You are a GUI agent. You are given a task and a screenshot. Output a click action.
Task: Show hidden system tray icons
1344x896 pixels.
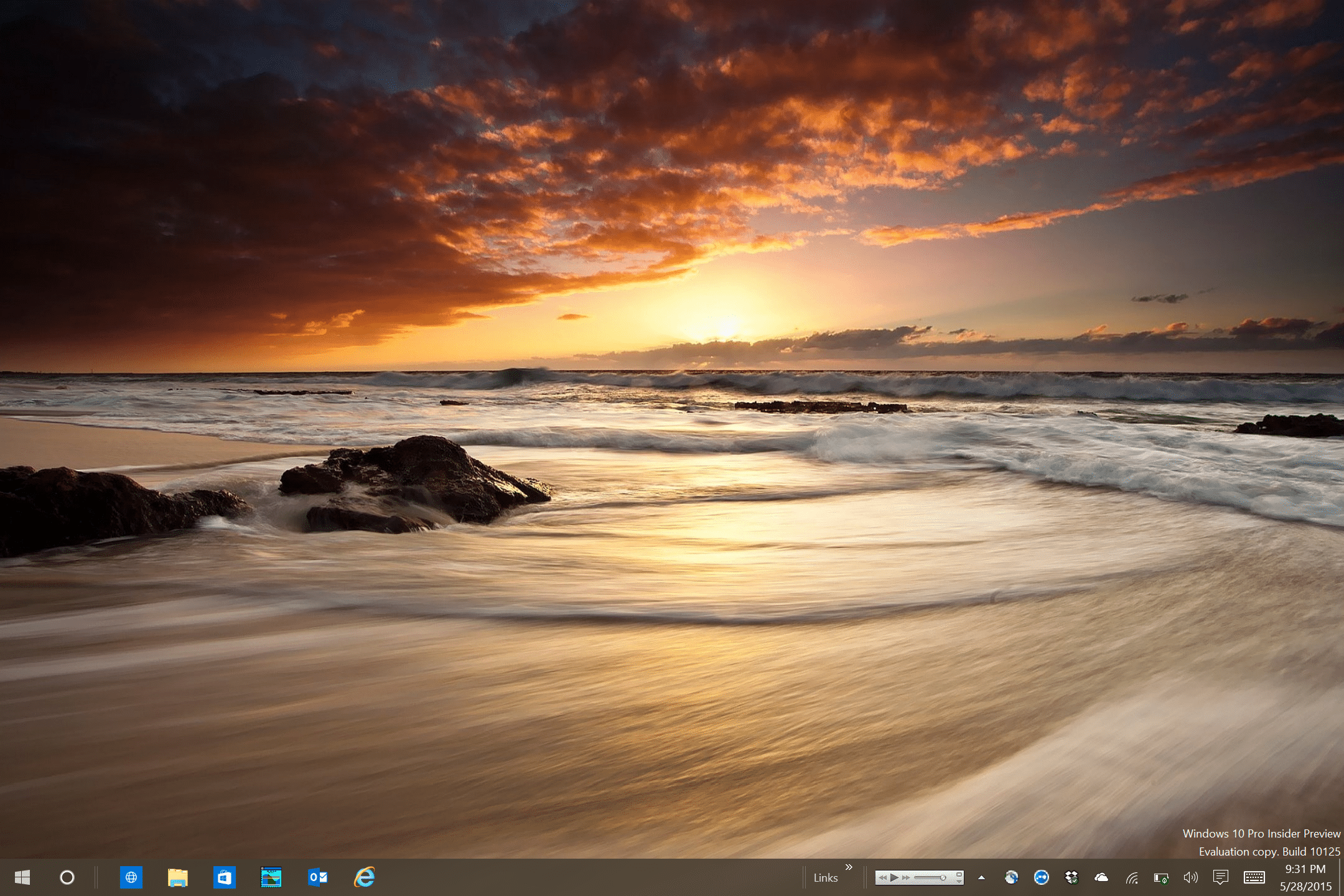click(982, 878)
